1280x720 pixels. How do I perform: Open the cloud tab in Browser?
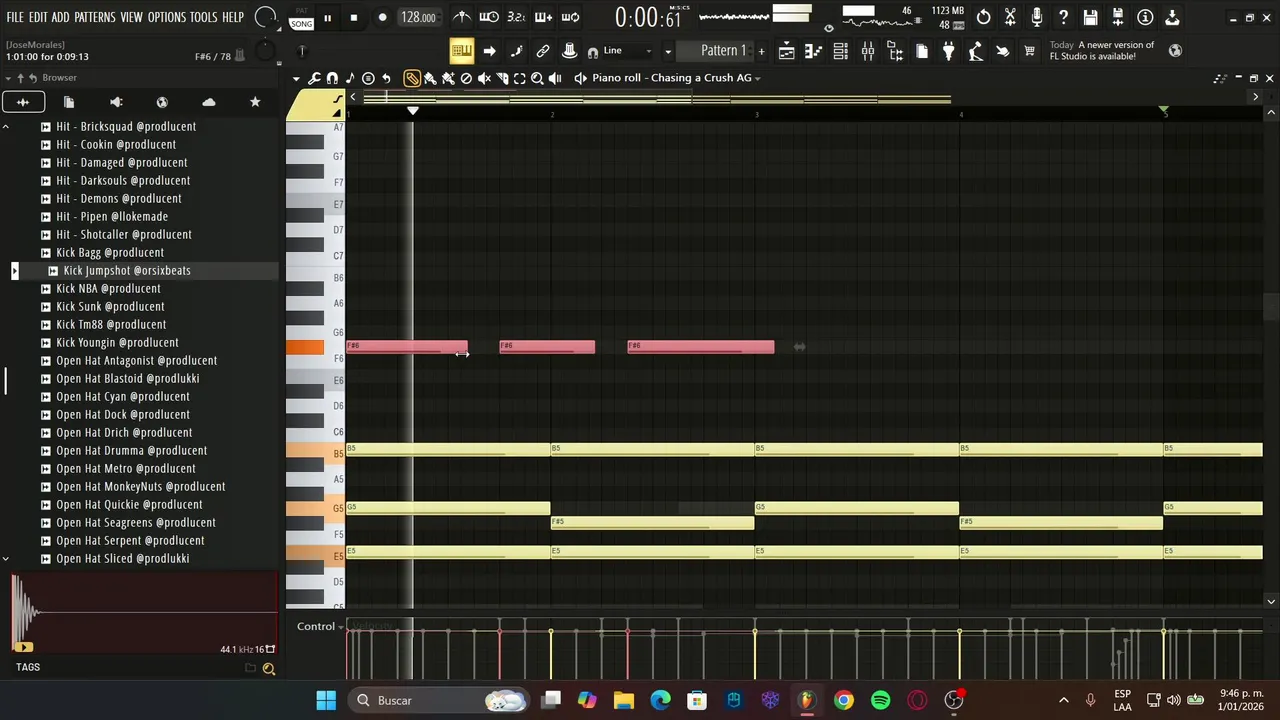[x=208, y=102]
